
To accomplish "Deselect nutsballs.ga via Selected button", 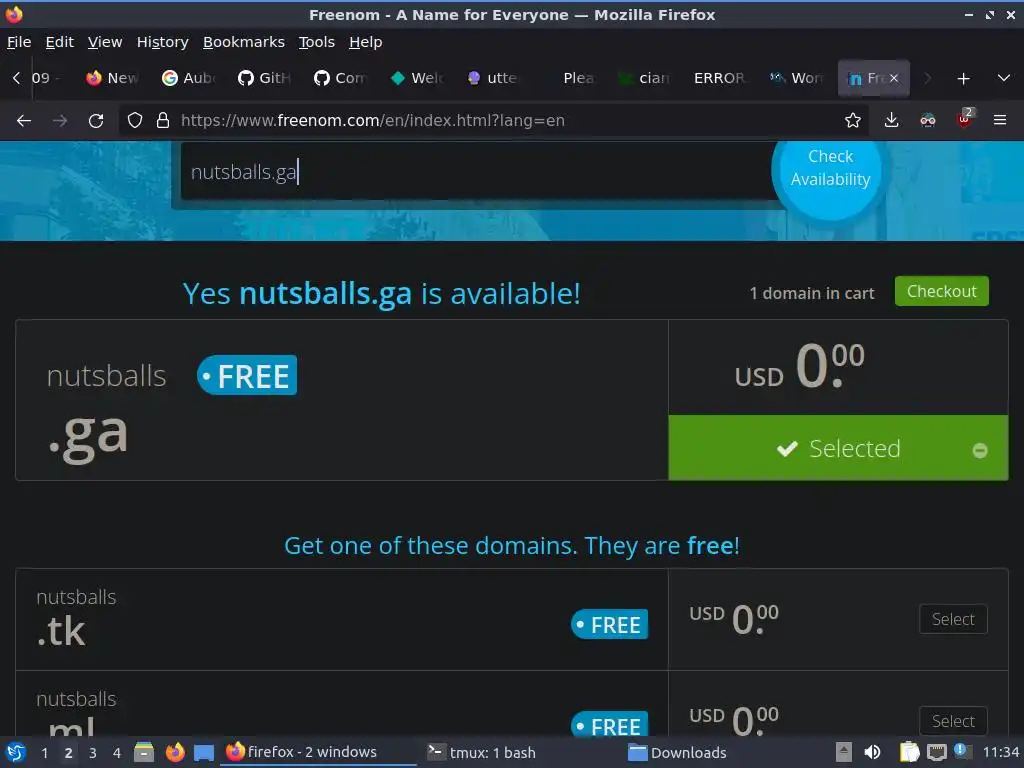I will [x=838, y=448].
